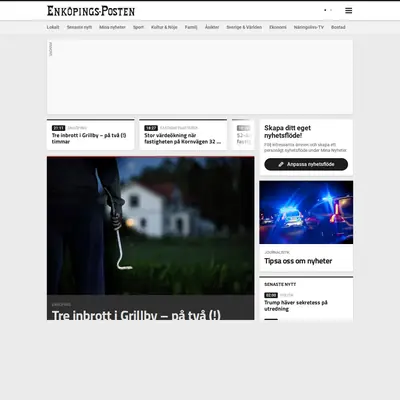The image size is (400, 400).
Task: Click the Skapa ditt eget nyhetsflöde heading
Action: [x=287, y=132]
